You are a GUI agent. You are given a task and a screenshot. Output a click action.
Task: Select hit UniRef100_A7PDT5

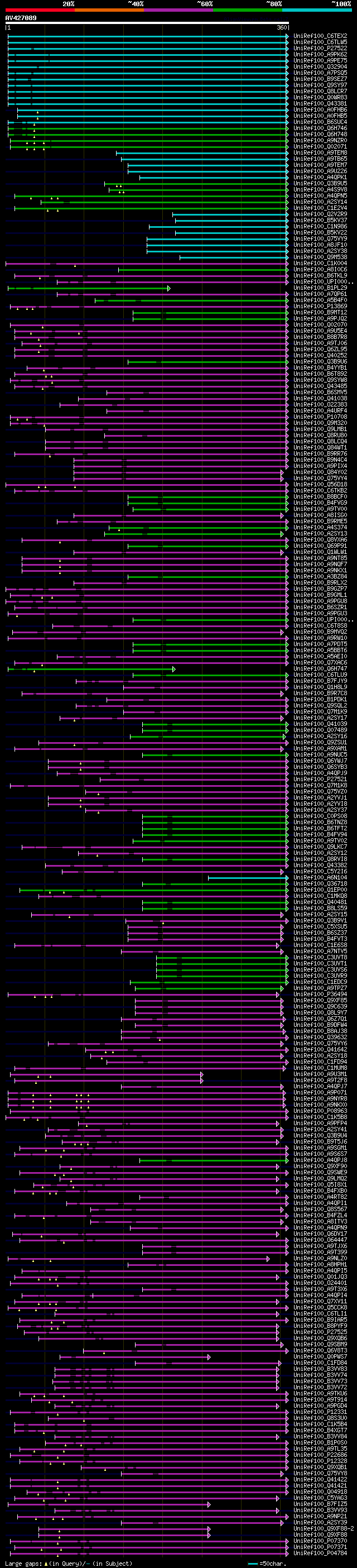pyautogui.click(x=321, y=644)
